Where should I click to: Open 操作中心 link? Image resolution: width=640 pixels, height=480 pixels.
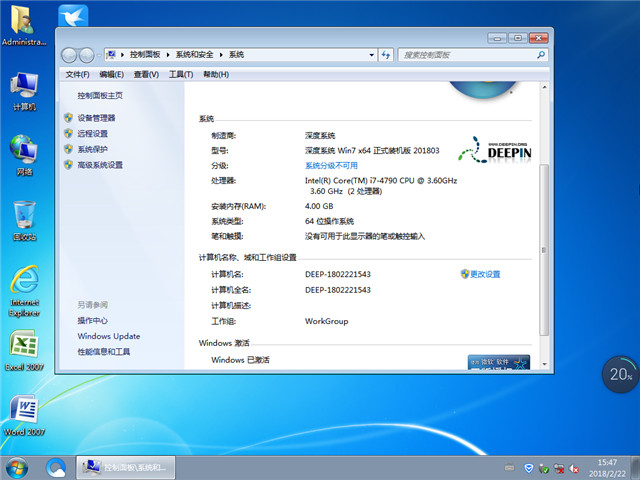click(x=93, y=320)
